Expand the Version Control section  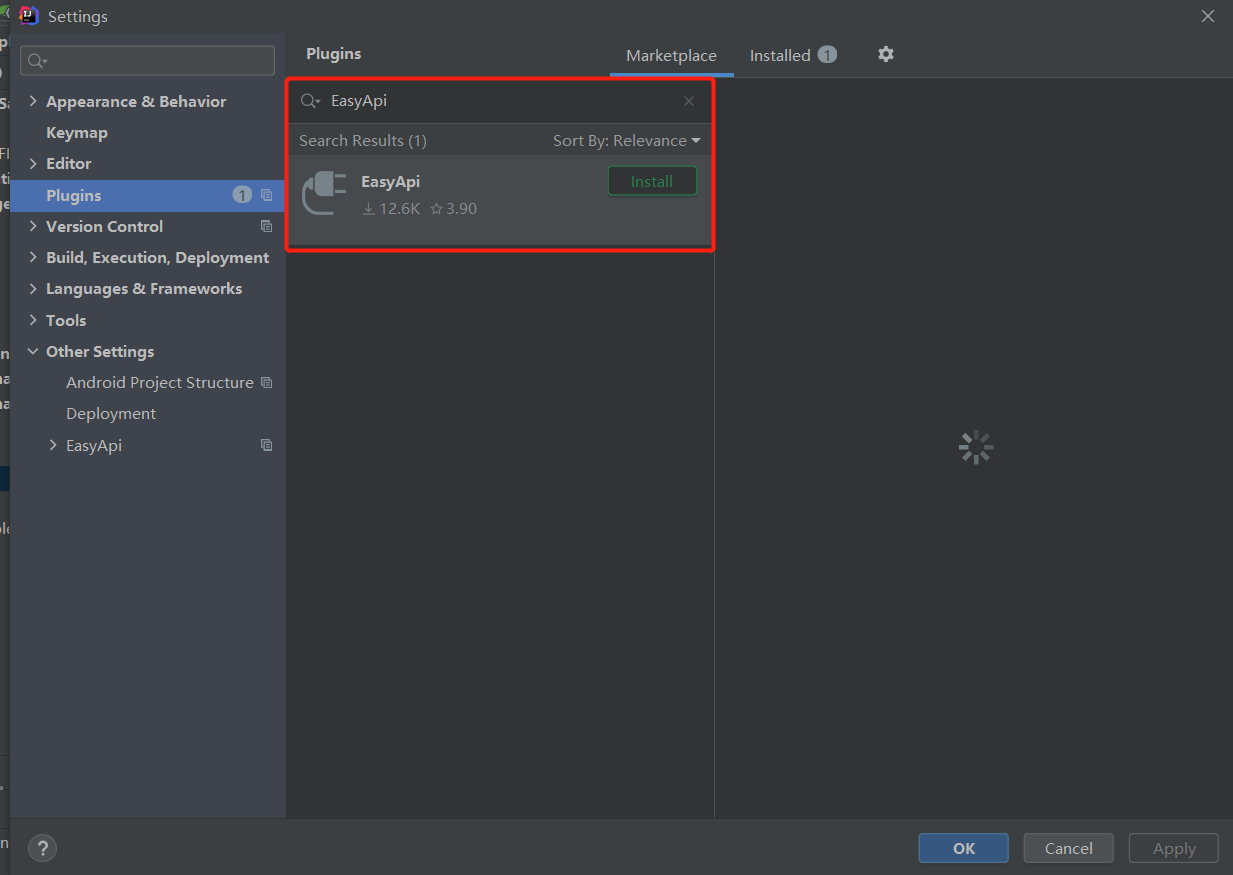[x=34, y=226]
